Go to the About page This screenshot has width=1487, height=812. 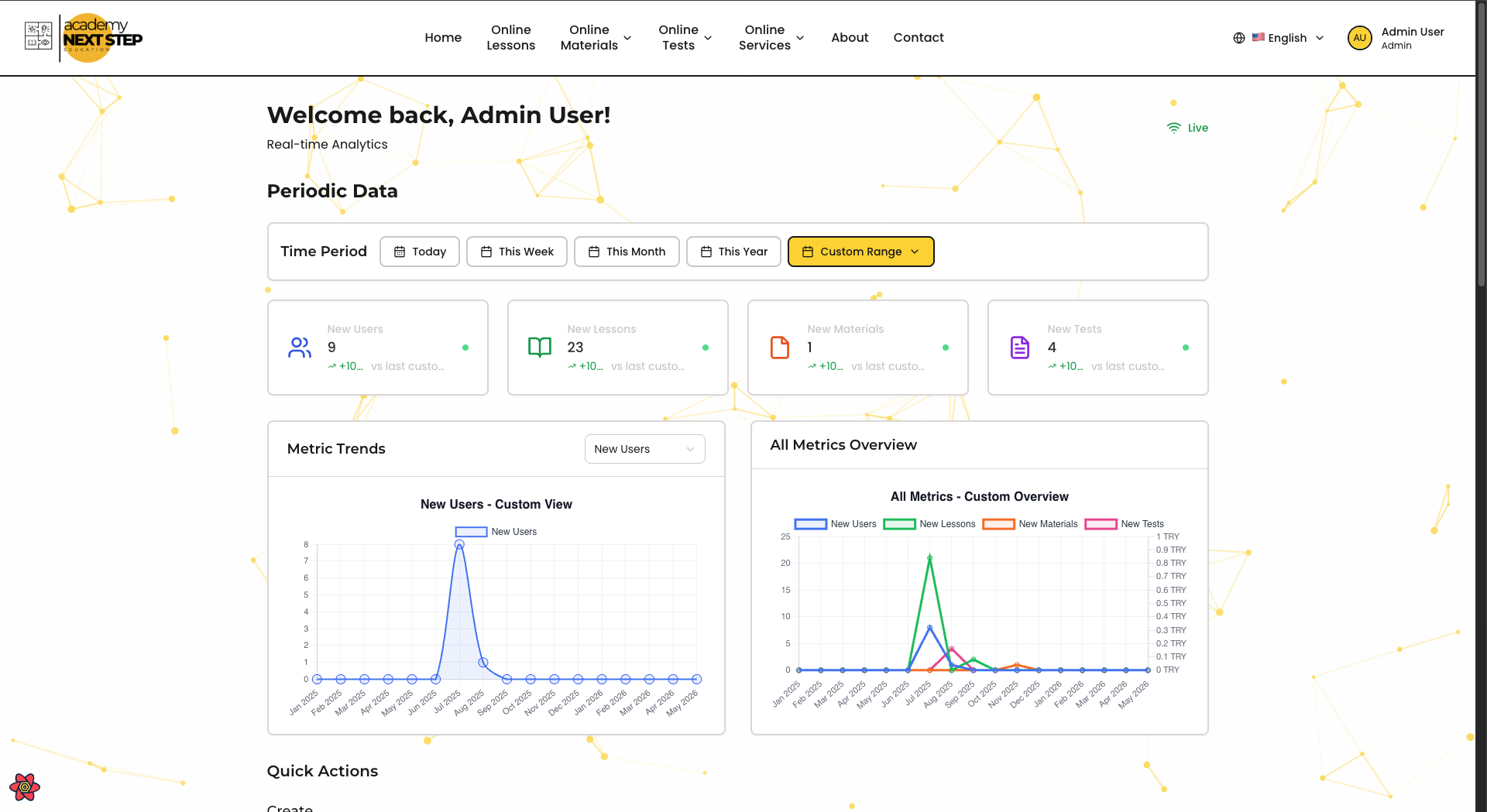(850, 37)
